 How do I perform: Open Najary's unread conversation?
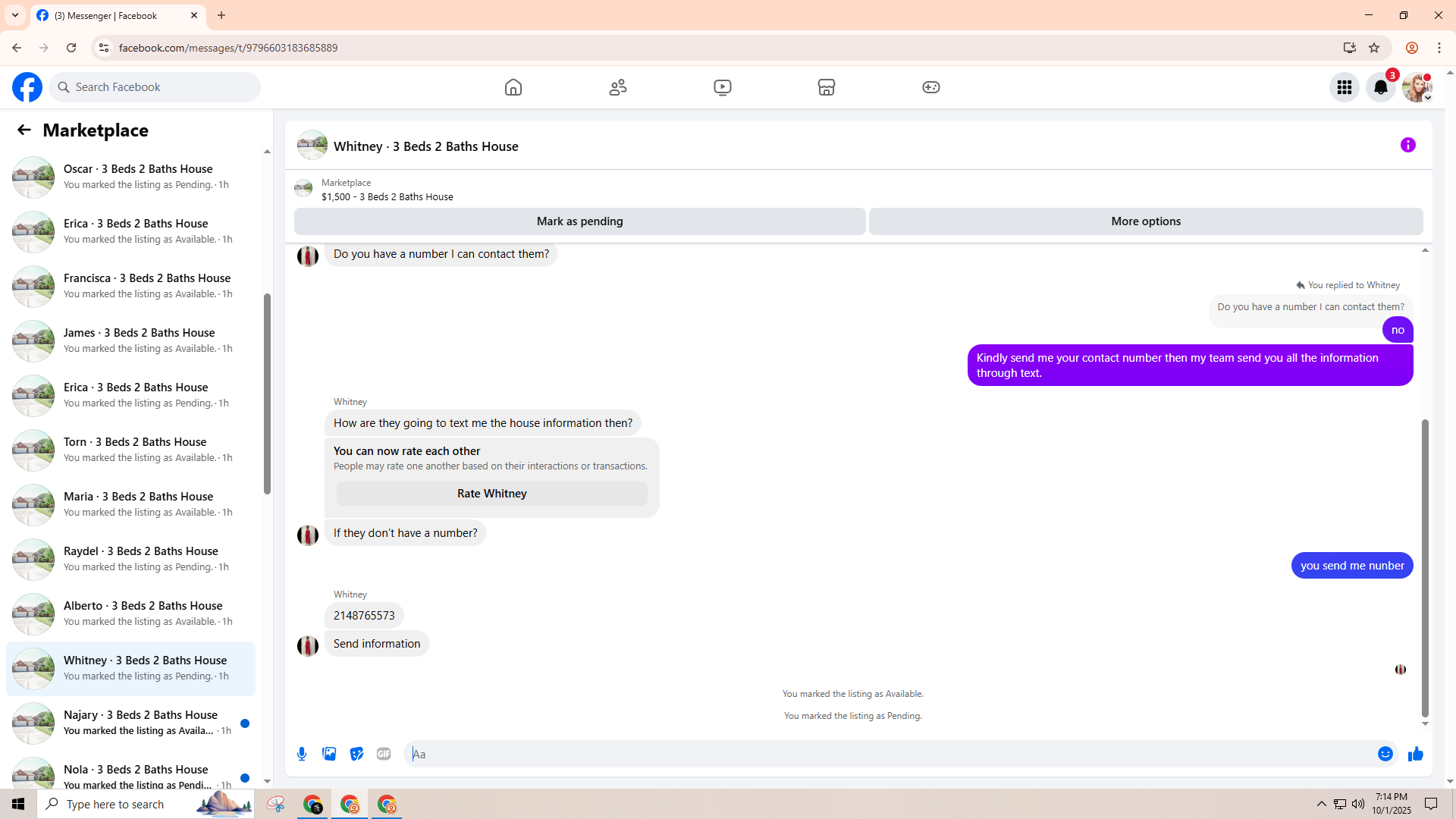coord(130,723)
